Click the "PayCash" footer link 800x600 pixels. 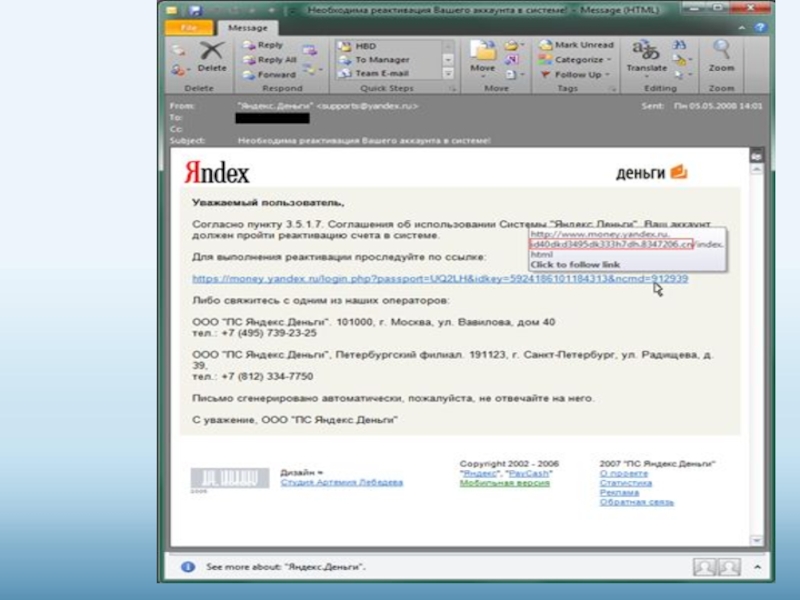(529, 473)
